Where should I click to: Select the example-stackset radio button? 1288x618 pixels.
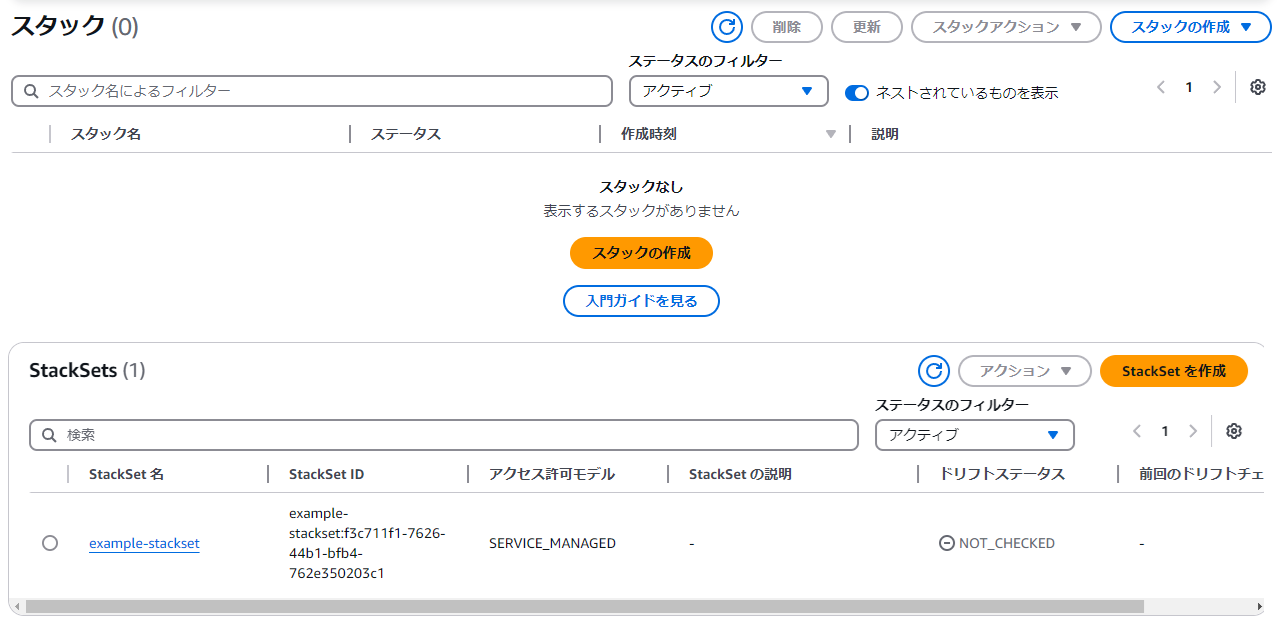point(50,543)
